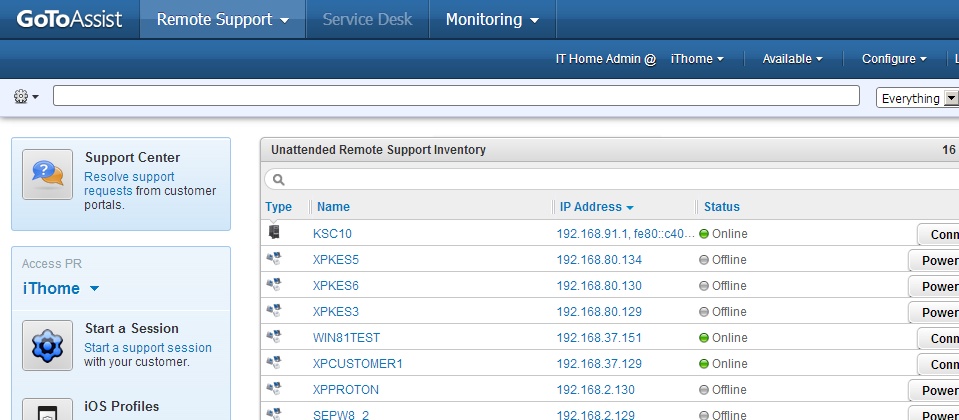Expand the Available status dropdown
Image resolution: width=959 pixels, height=420 pixels.
(792, 59)
